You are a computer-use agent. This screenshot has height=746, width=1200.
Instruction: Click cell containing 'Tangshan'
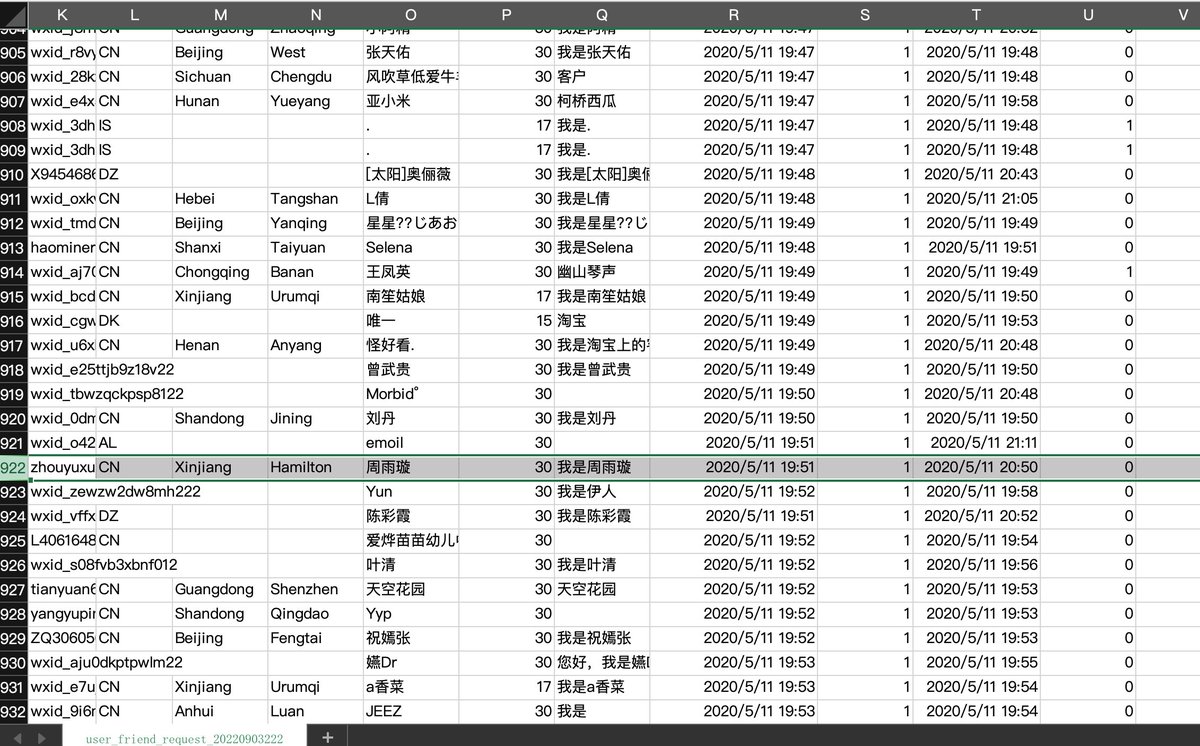(316, 199)
